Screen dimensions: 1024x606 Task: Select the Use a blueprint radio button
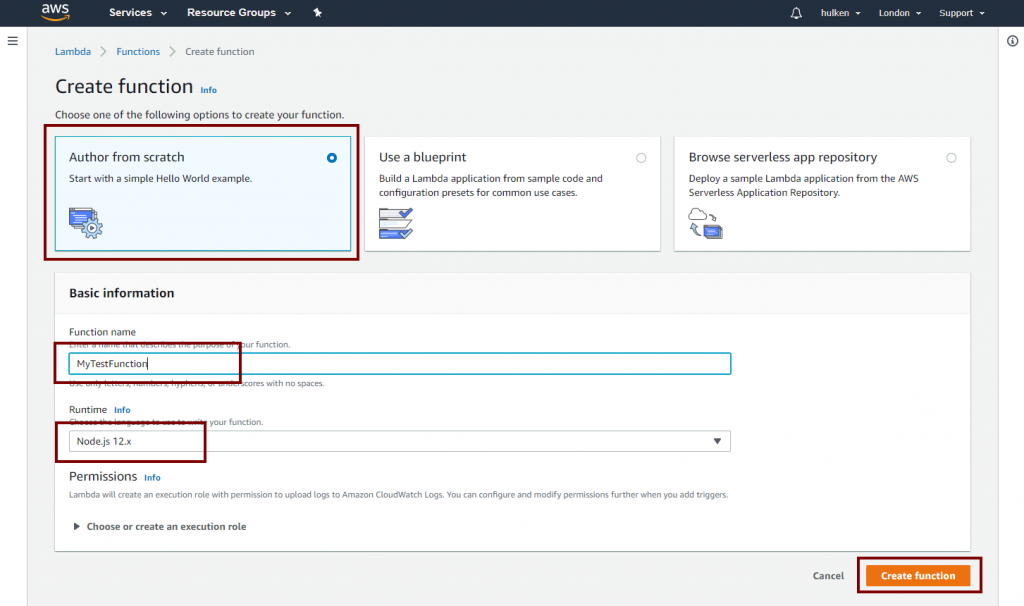[x=641, y=158]
